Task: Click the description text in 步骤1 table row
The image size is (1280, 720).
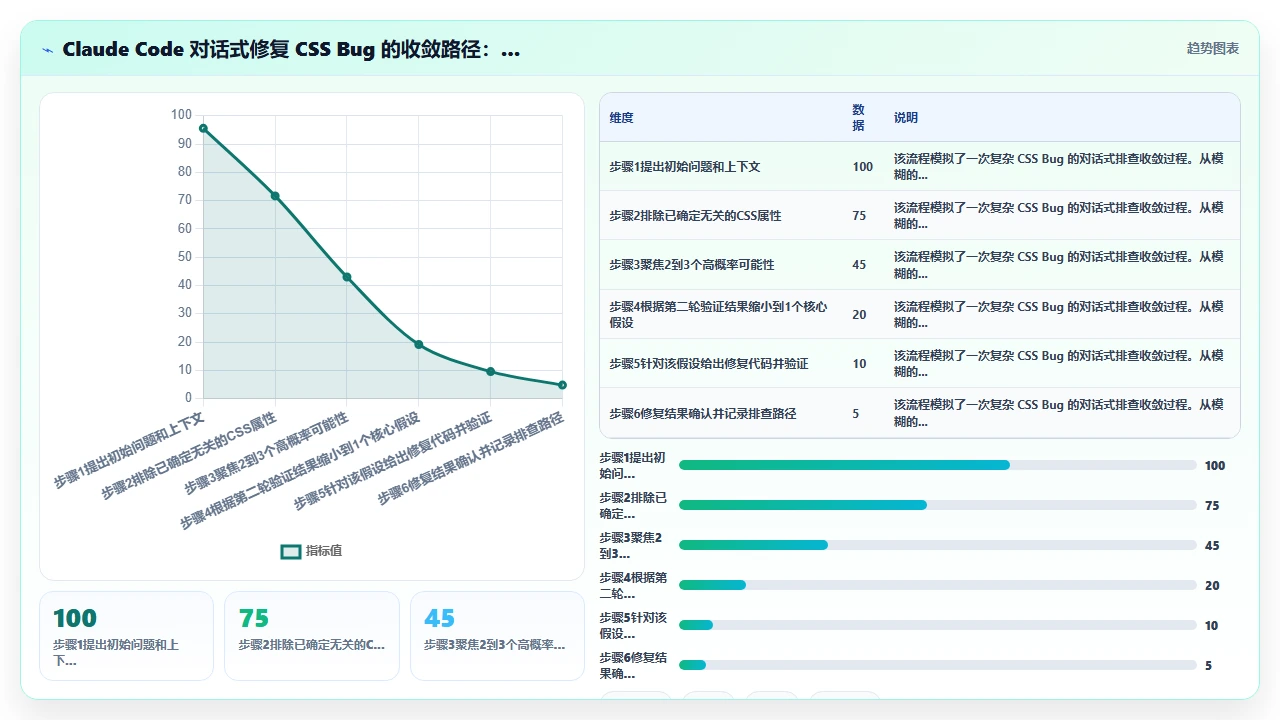Action: point(1058,167)
